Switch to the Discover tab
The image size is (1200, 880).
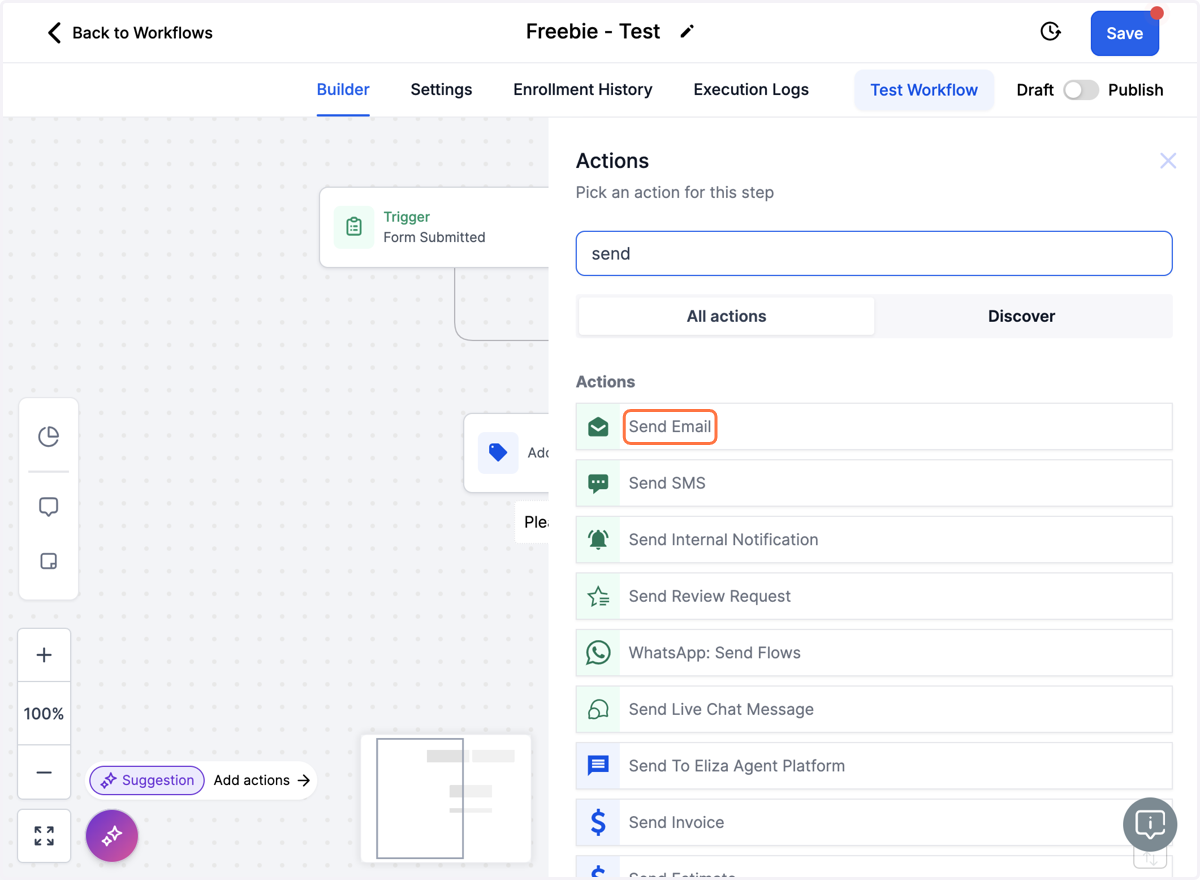[1022, 316]
